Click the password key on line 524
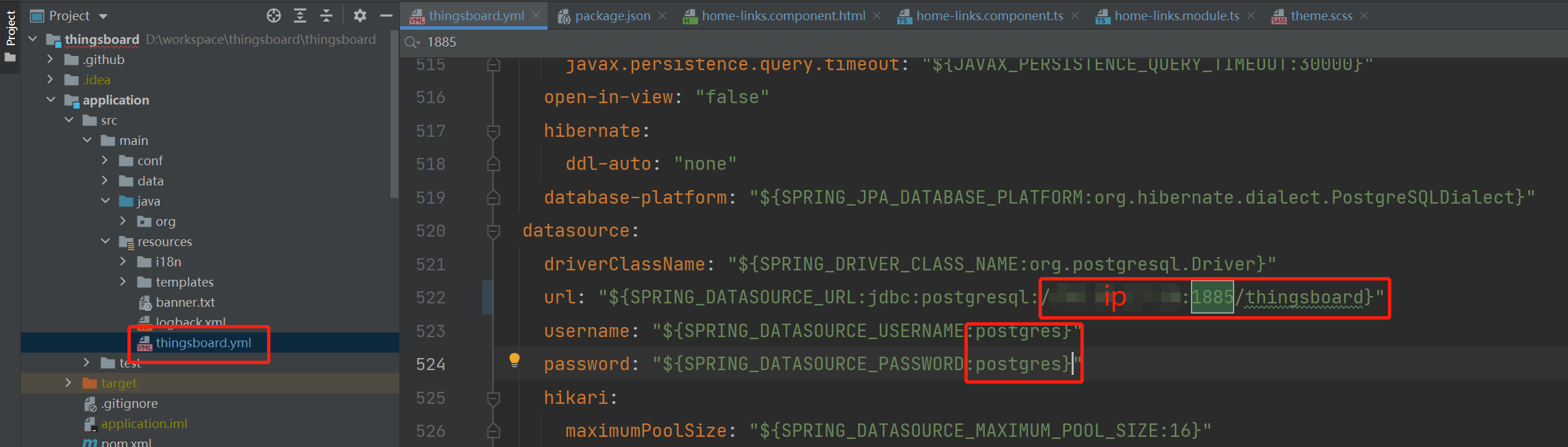Screen dimensions: 1568x447 pyautogui.click(x=586, y=364)
